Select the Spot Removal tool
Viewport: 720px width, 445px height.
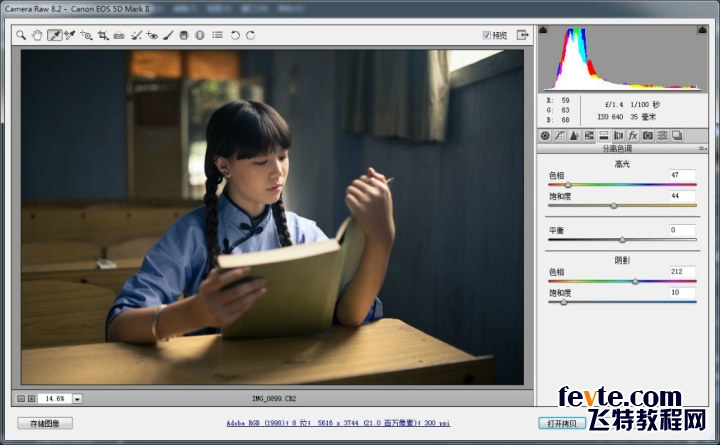pyautogui.click(x=136, y=35)
